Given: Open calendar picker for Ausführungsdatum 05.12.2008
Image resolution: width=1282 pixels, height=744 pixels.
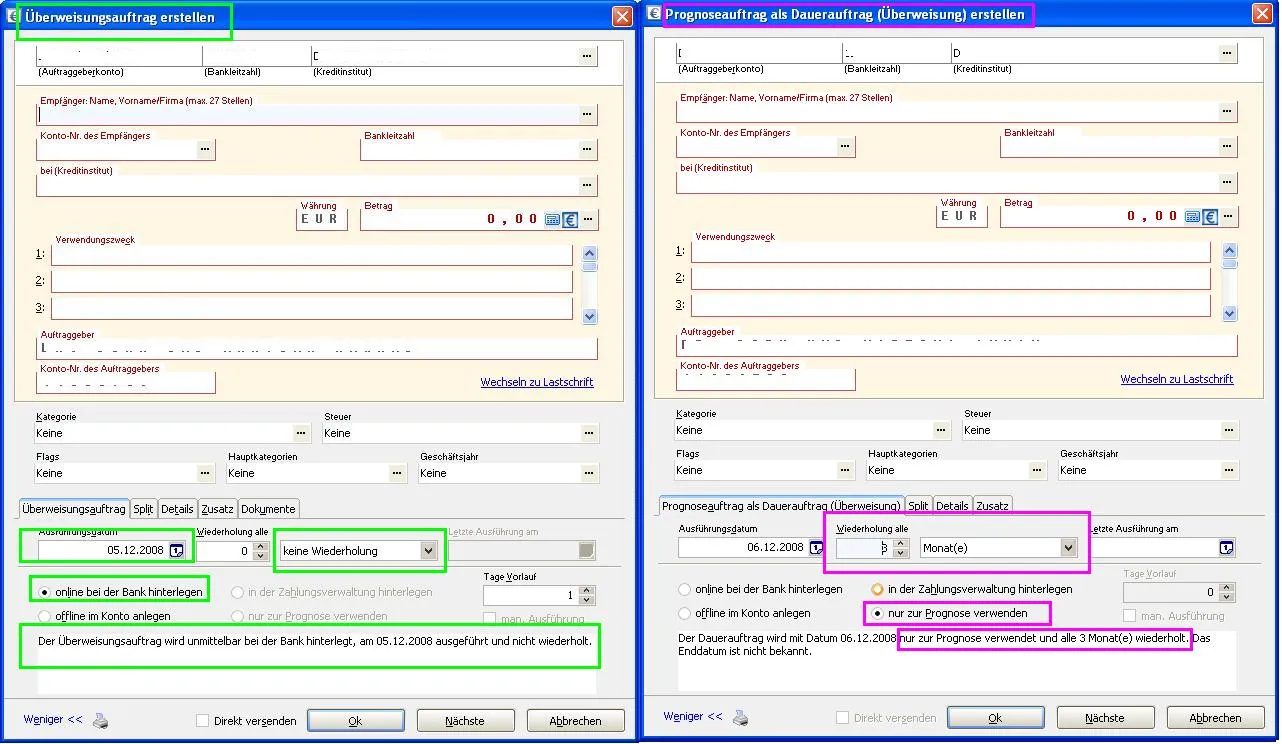Looking at the screenshot, I should [x=177, y=550].
